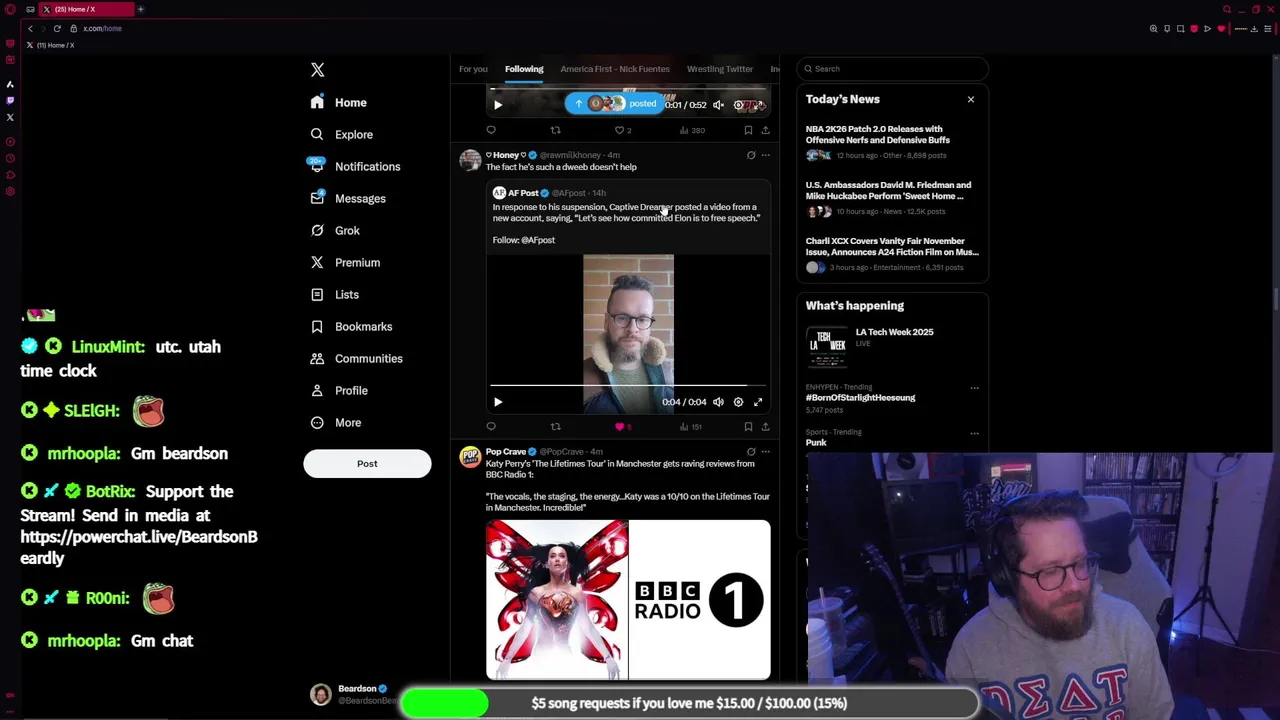1280x720 pixels.
Task: Click Grok icon on Pop Crave post
Action: pyautogui.click(x=751, y=452)
